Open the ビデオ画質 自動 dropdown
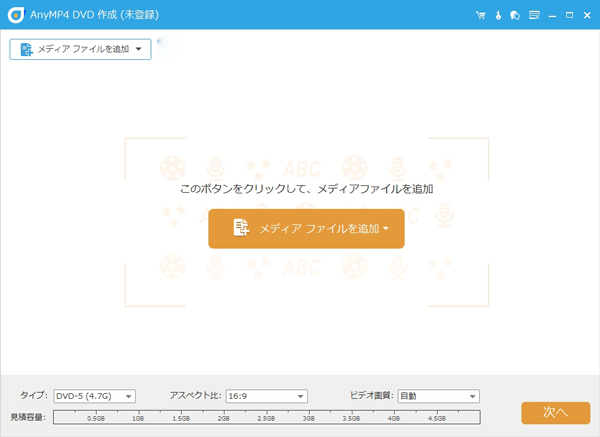600x437 pixels. (439, 396)
